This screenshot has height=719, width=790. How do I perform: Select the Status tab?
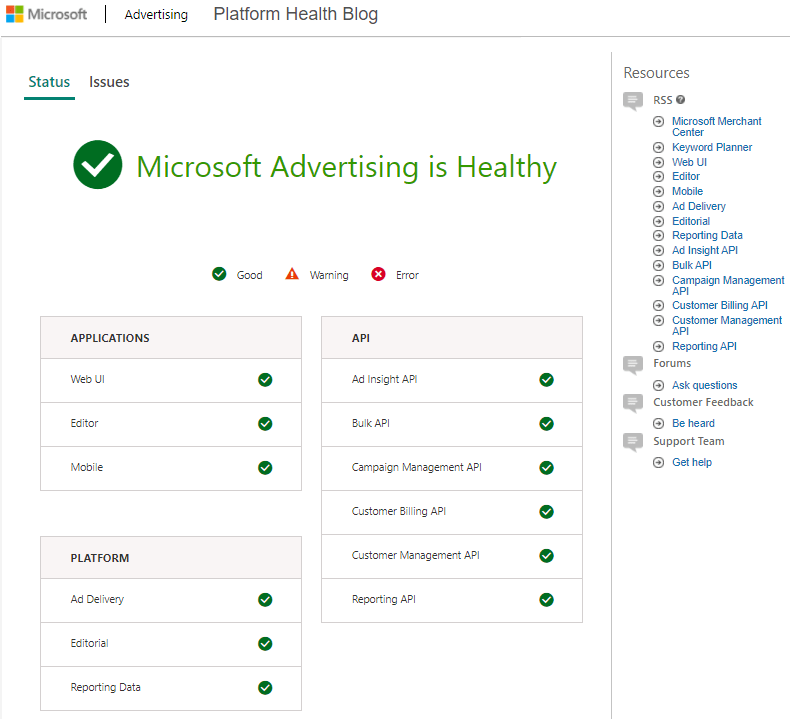click(x=49, y=82)
